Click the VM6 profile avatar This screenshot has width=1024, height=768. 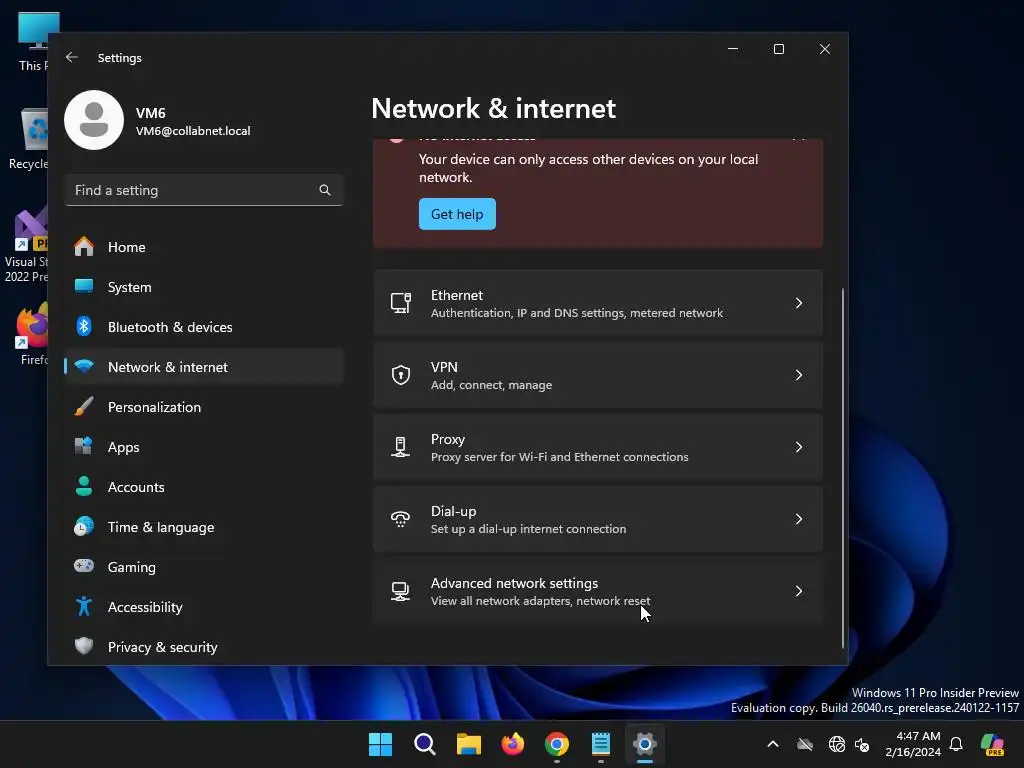coord(94,120)
